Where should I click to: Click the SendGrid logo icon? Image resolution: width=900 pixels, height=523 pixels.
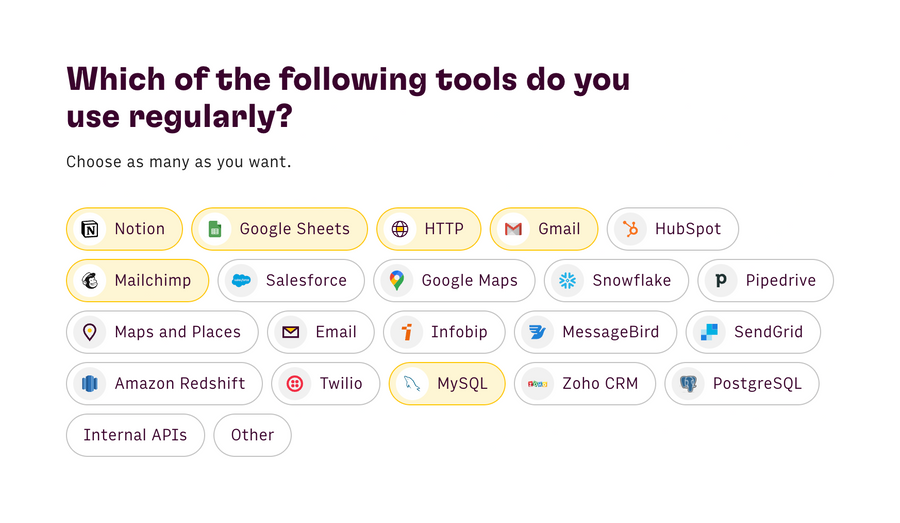(709, 332)
